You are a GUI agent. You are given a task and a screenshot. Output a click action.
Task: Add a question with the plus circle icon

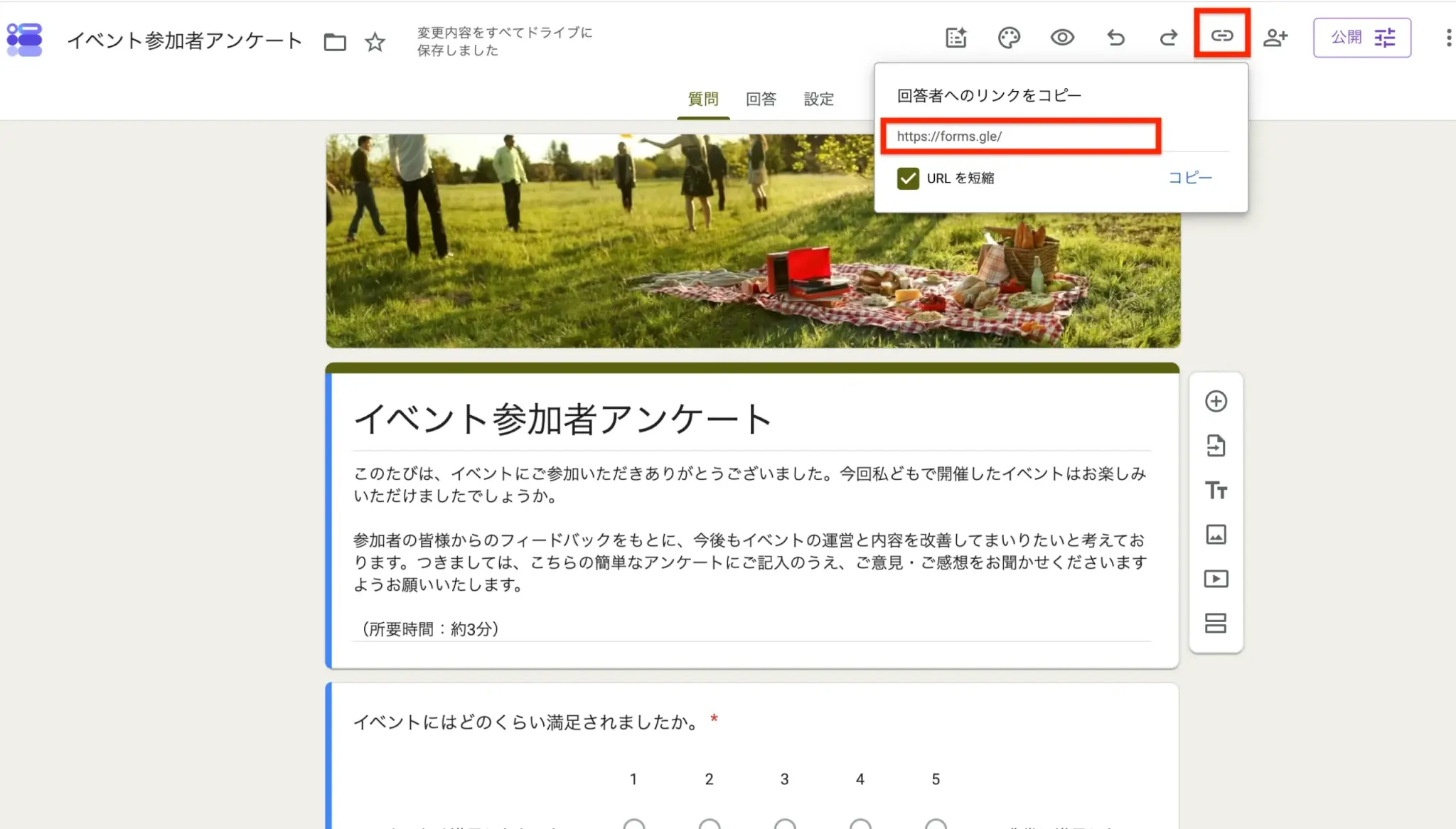click(x=1216, y=401)
